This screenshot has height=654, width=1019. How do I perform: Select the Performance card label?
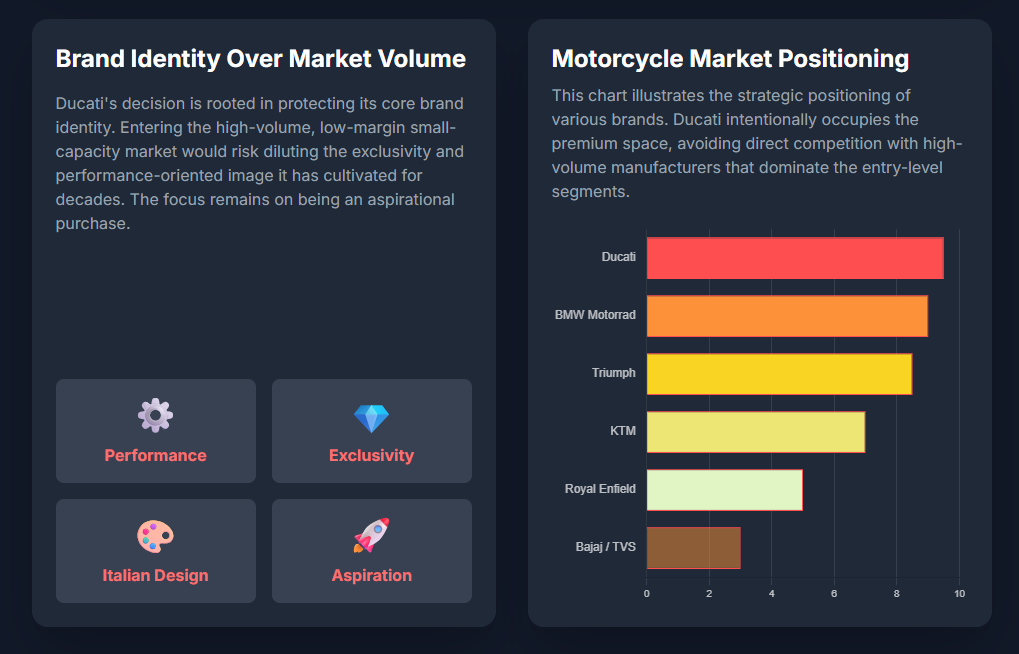coord(155,456)
